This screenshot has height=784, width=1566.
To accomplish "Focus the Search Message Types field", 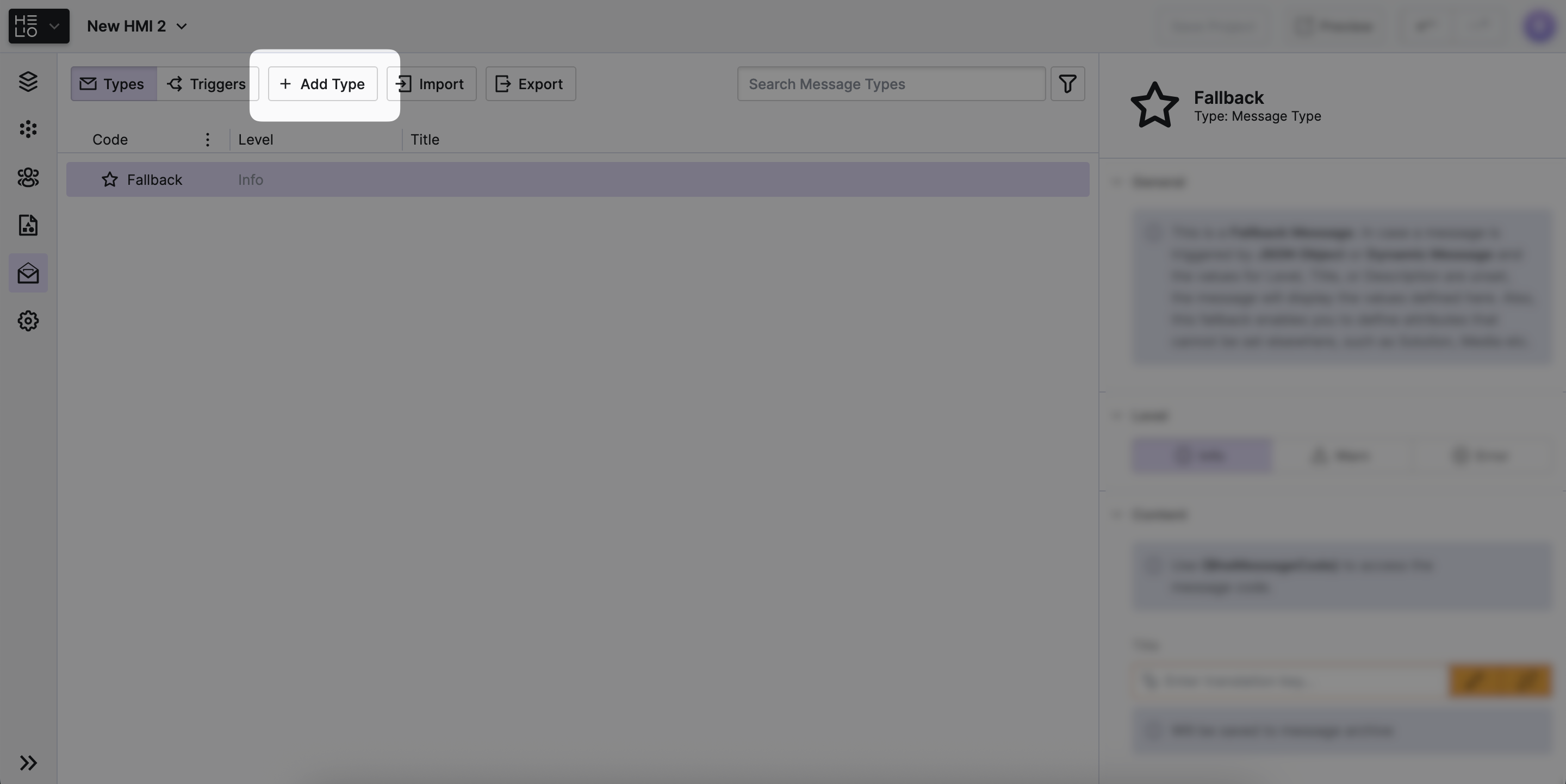I will point(891,84).
